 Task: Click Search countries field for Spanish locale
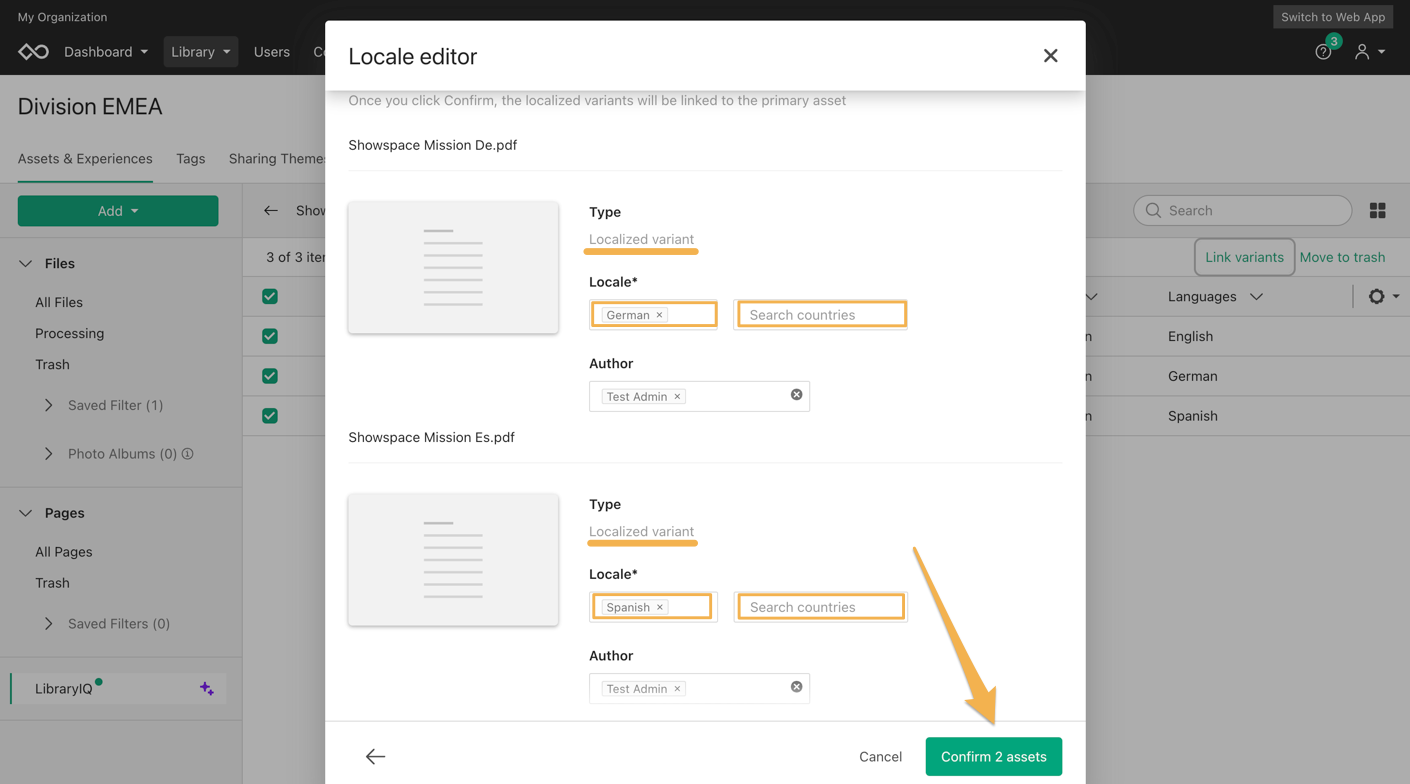coord(821,607)
